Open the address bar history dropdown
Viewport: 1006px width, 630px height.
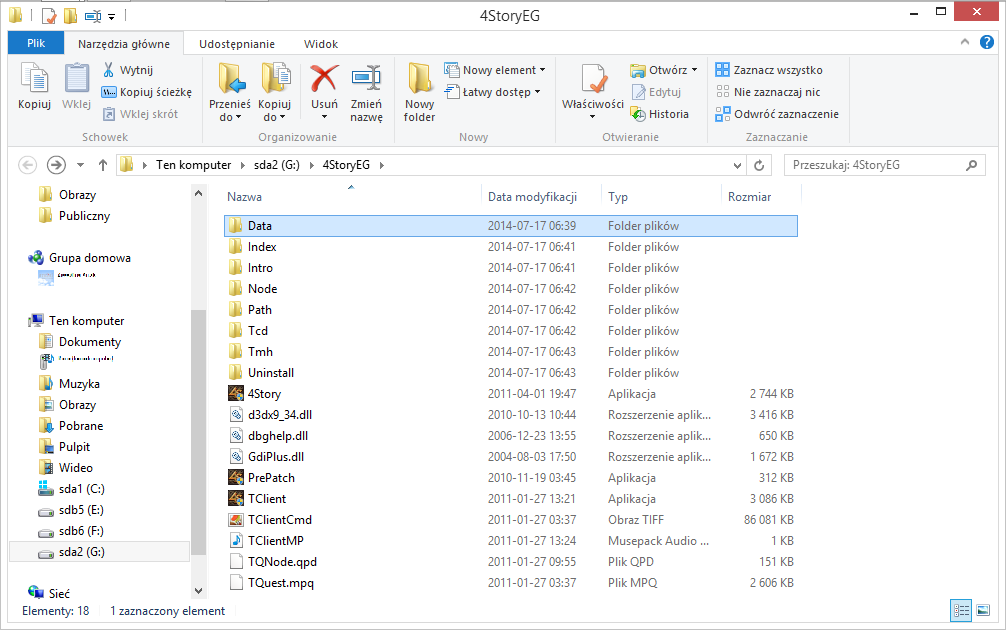pos(737,166)
